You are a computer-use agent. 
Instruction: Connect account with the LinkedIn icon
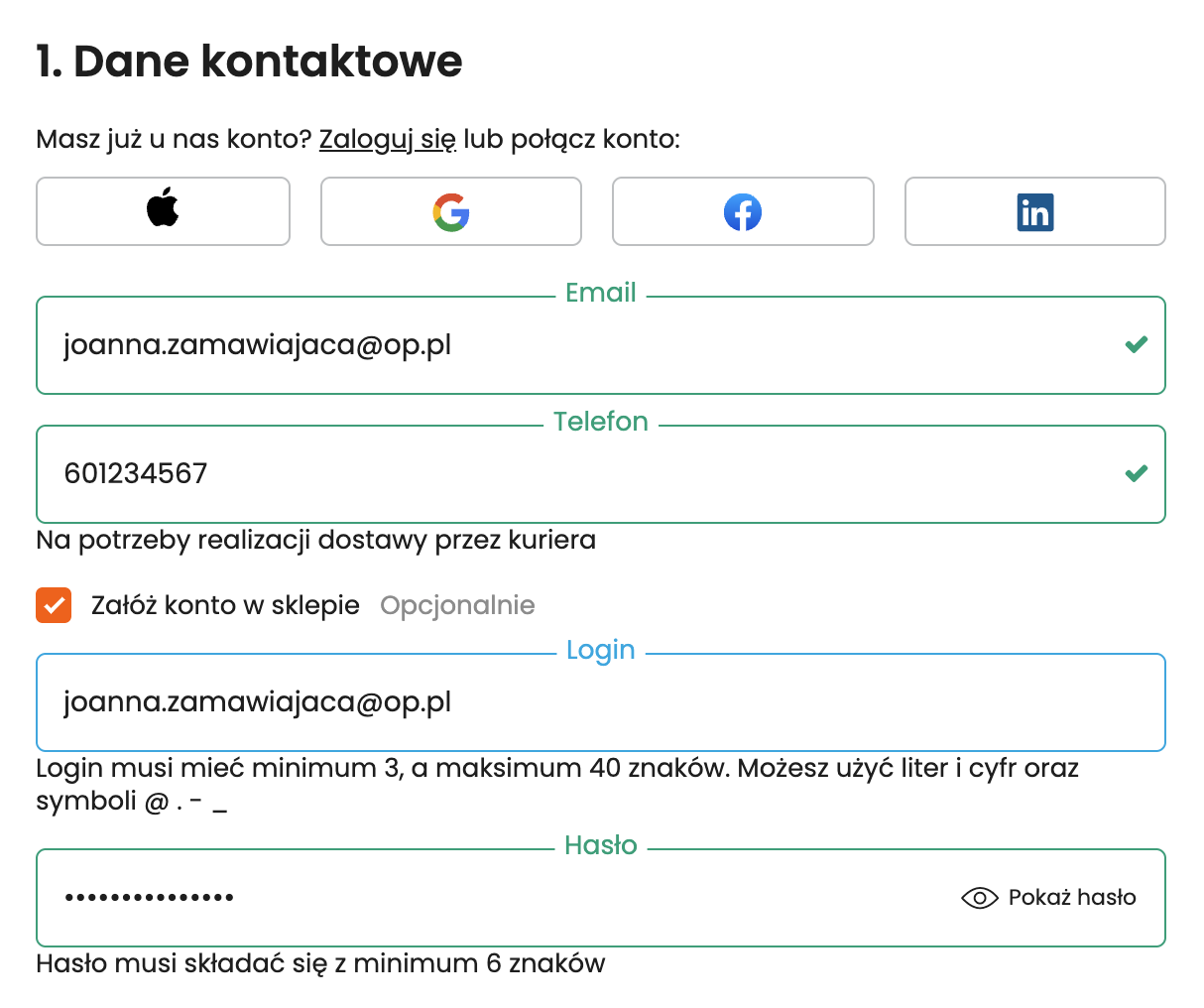1034,211
